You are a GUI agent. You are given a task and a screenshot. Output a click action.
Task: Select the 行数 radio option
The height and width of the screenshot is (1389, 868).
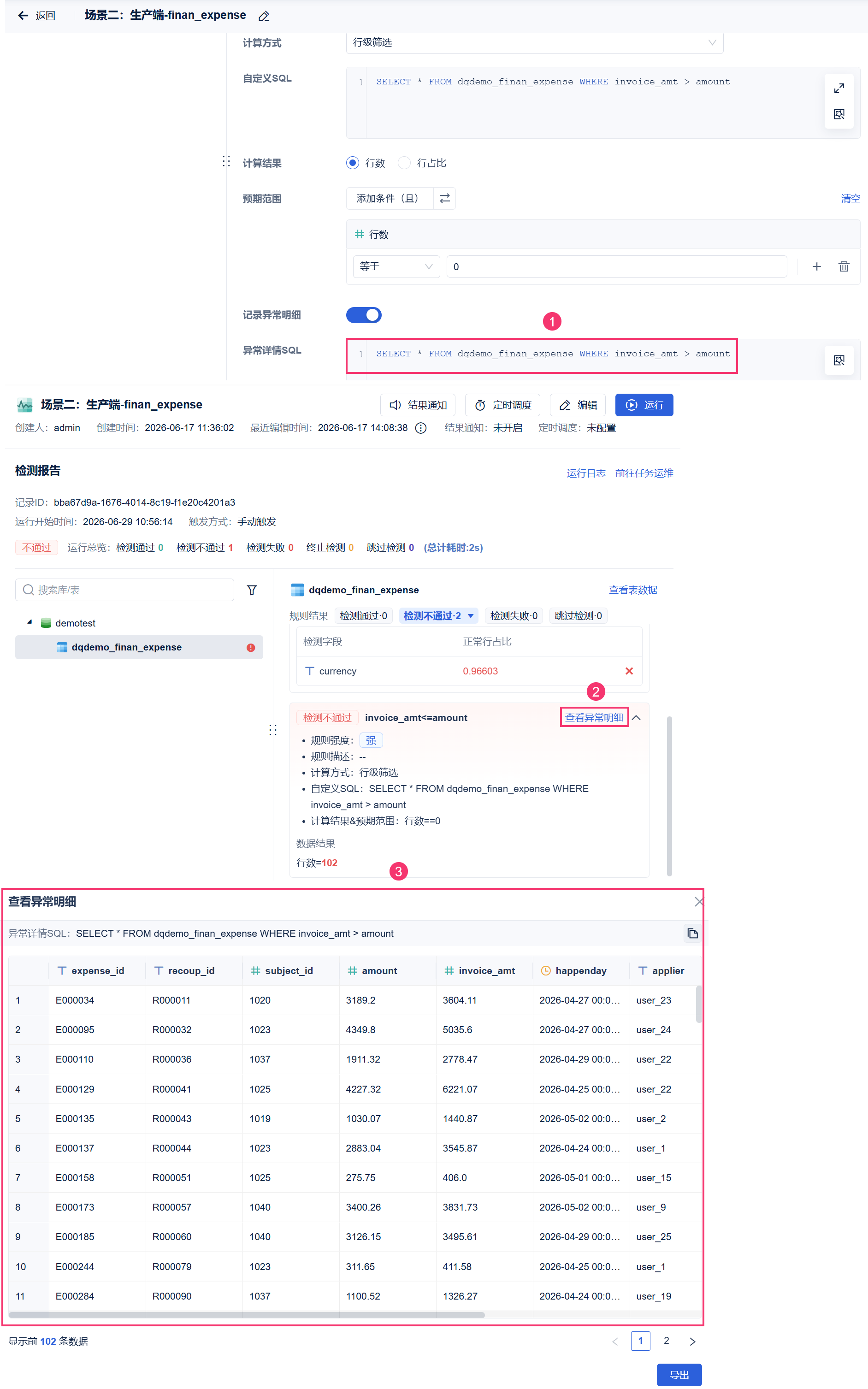[x=353, y=163]
